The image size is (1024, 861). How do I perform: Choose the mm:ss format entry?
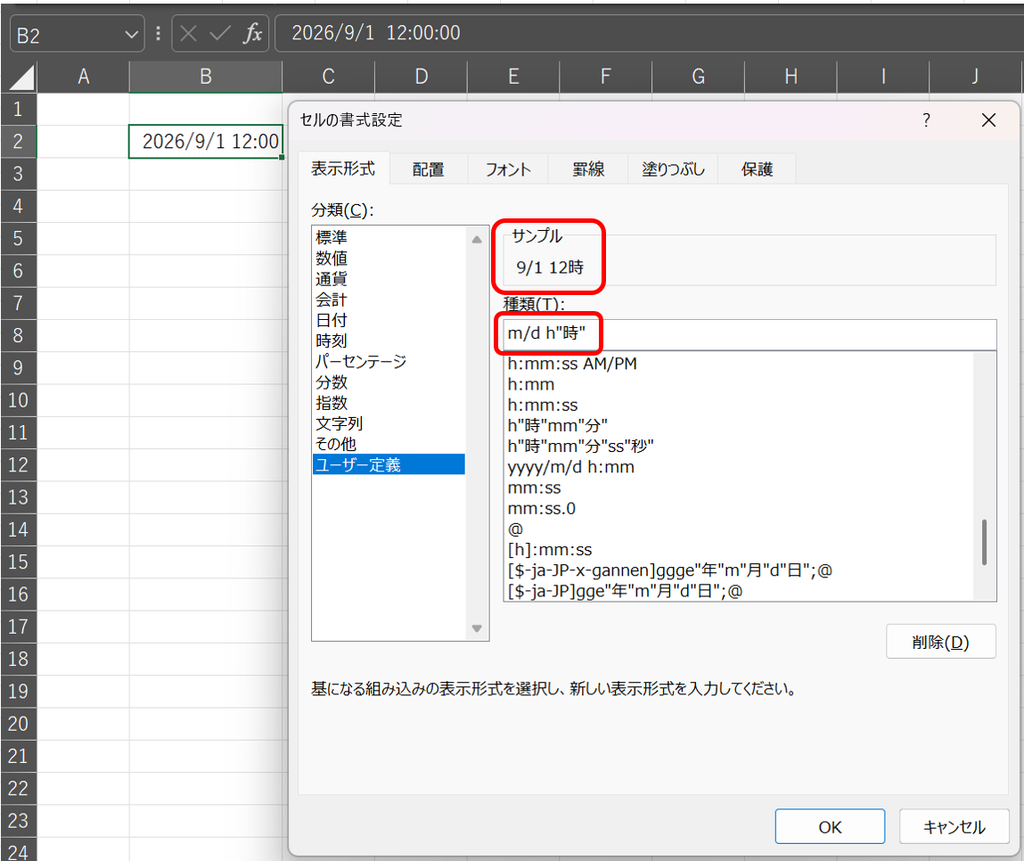(738, 488)
